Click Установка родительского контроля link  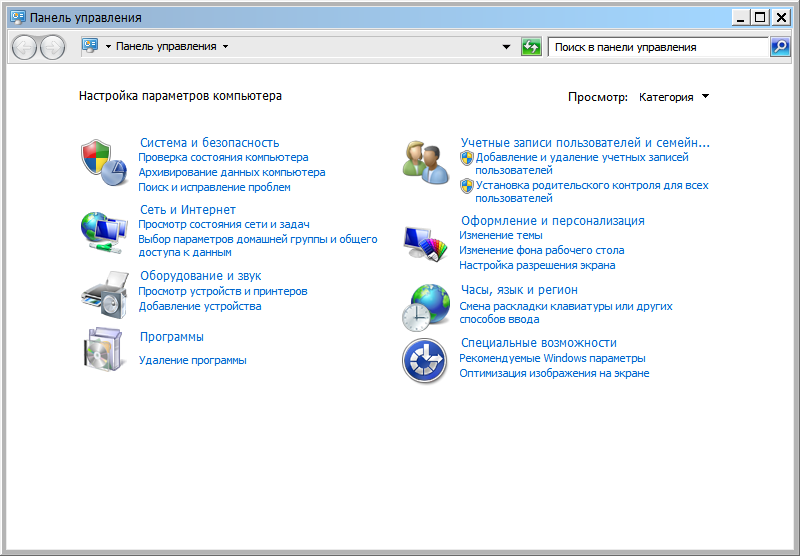point(592,192)
